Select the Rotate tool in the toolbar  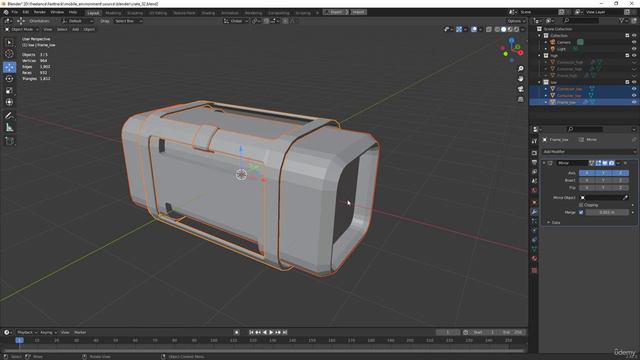[9, 79]
